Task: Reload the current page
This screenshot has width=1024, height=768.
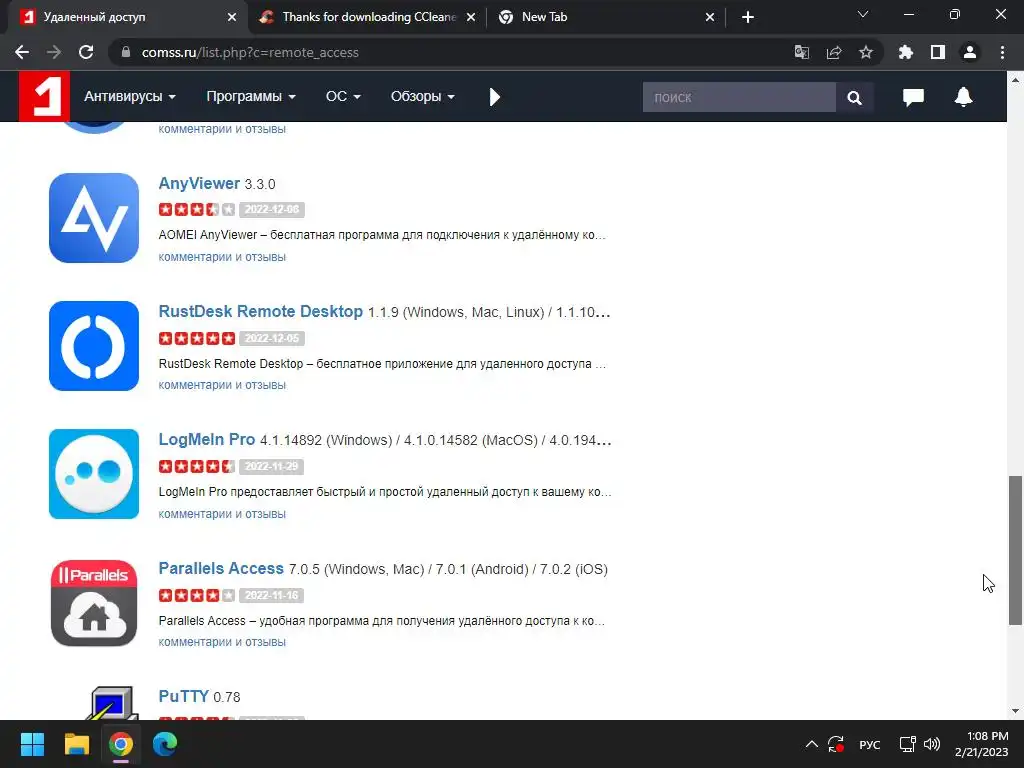Action: click(x=86, y=52)
